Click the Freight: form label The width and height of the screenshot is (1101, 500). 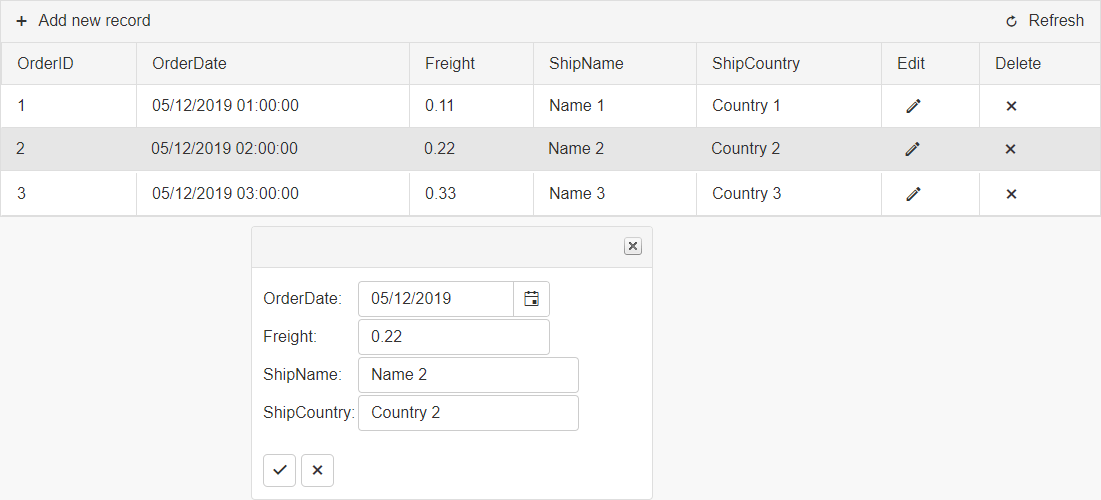[290, 336]
